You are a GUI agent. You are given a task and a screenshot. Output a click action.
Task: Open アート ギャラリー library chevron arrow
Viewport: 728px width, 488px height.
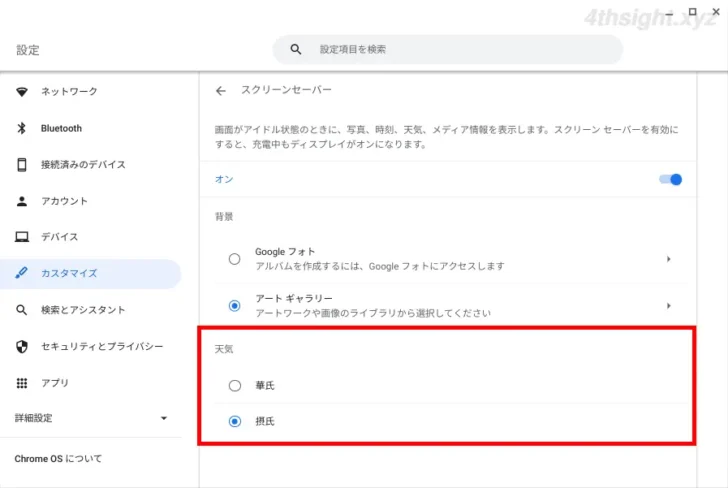pos(669,306)
